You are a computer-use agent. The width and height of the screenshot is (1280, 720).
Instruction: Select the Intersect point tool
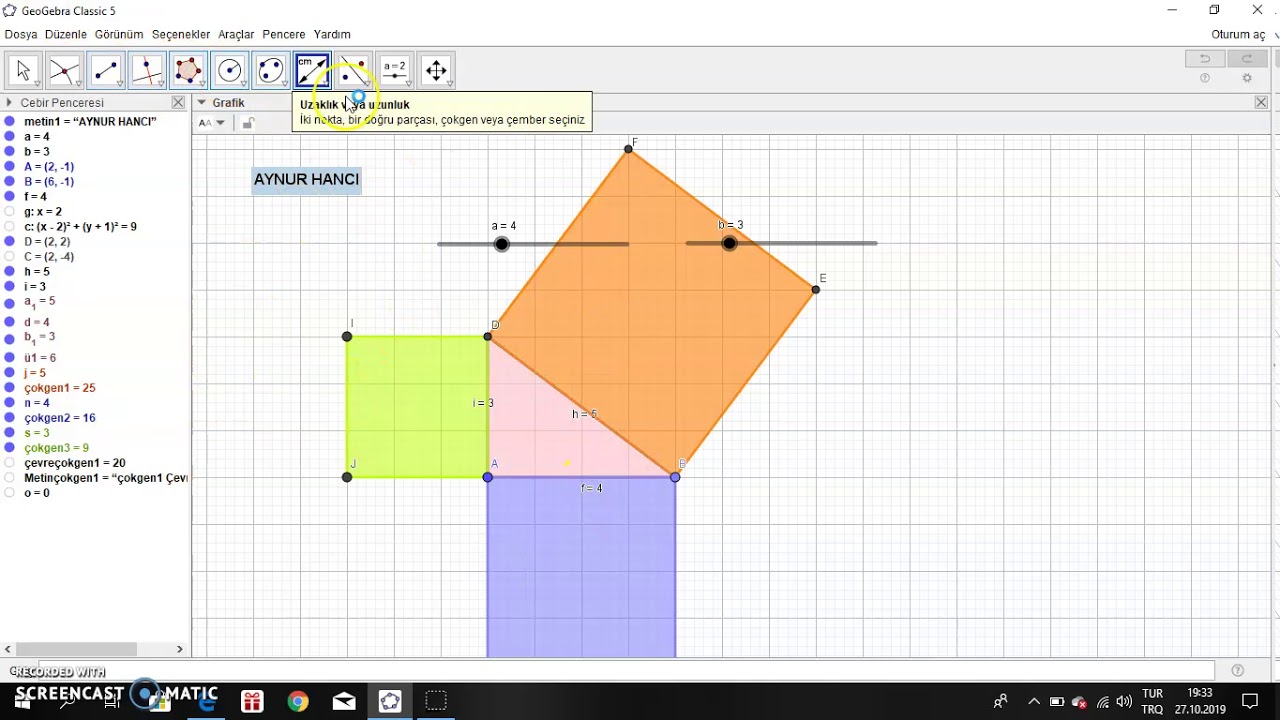click(x=64, y=70)
